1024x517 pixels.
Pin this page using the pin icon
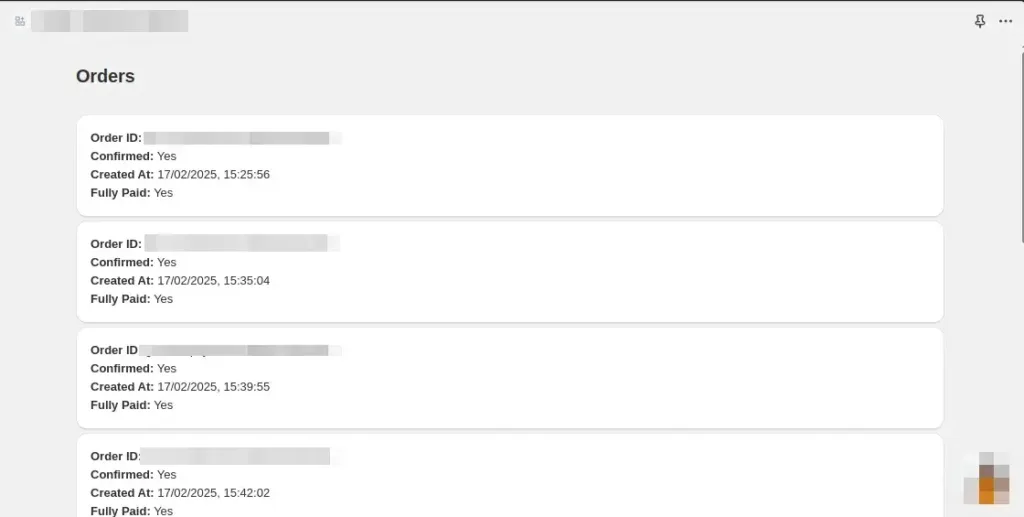980,21
